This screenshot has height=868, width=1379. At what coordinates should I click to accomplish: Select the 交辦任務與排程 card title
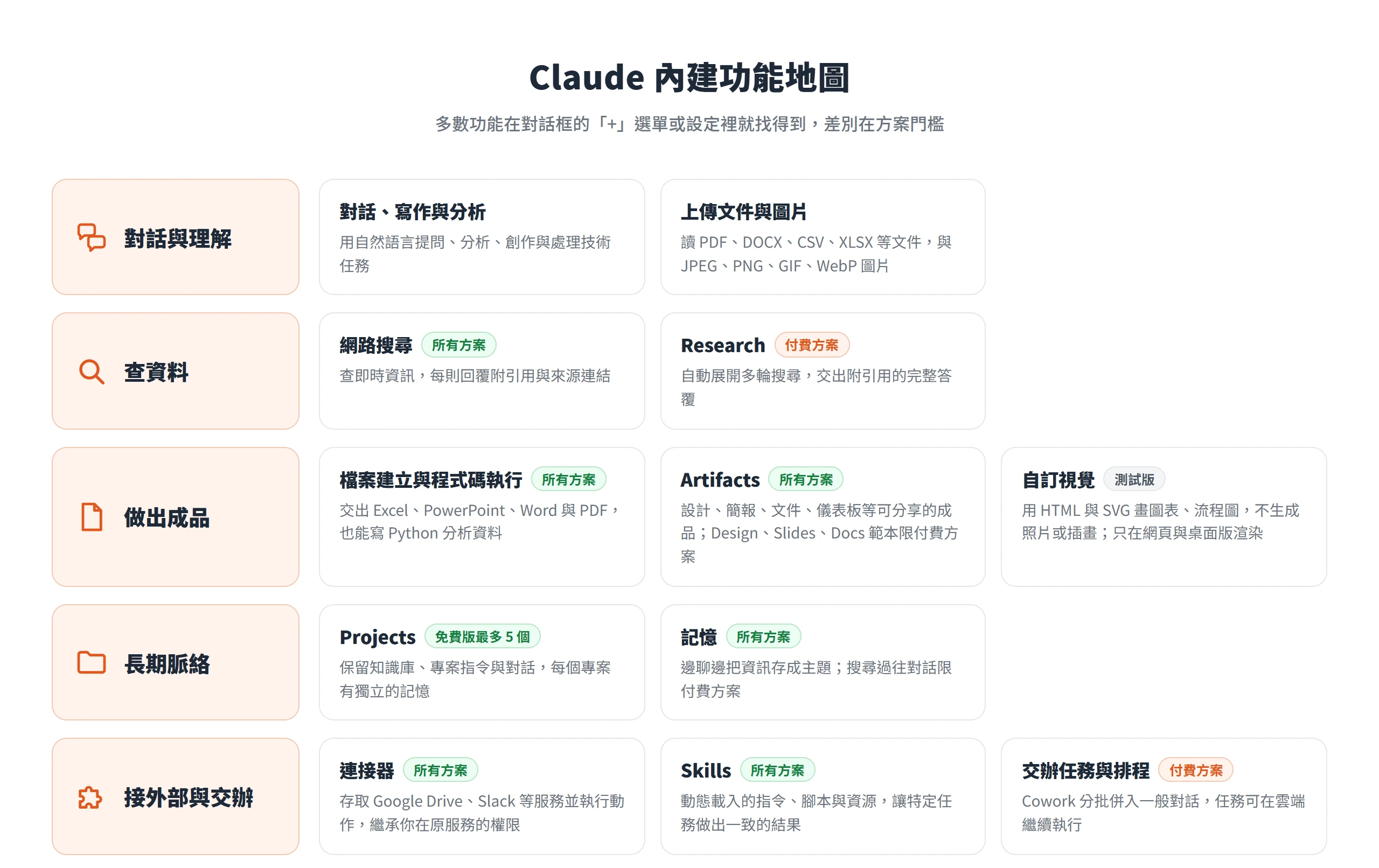(1086, 771)
